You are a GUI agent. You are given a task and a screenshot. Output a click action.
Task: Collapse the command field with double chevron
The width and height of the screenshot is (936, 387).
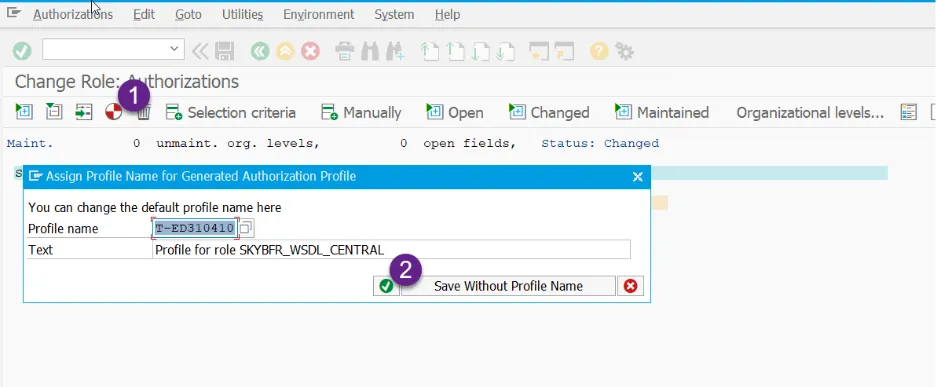200,51
